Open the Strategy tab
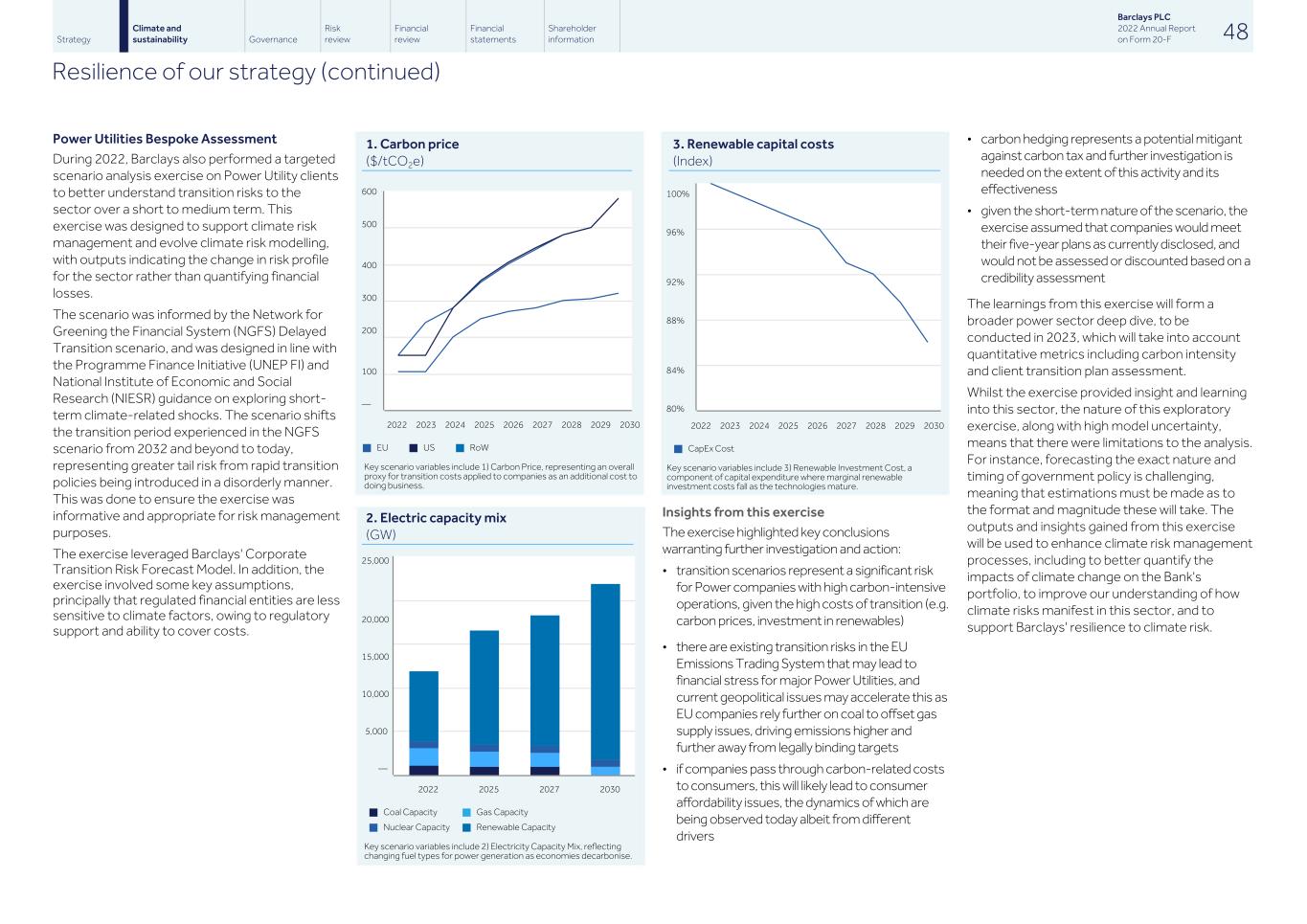This screenshot has width=1307, height=924. [74, 39]
